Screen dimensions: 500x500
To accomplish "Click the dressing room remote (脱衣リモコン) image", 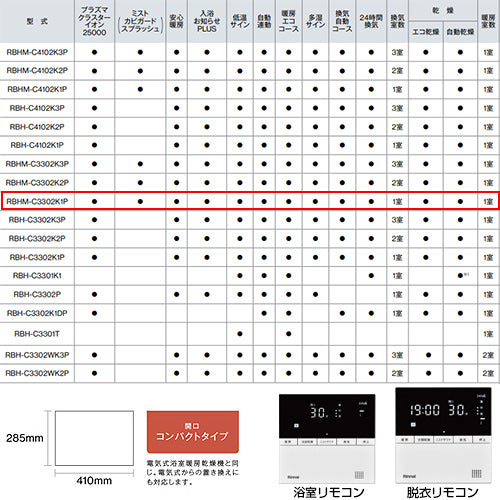I will click(x=443, y=435).
